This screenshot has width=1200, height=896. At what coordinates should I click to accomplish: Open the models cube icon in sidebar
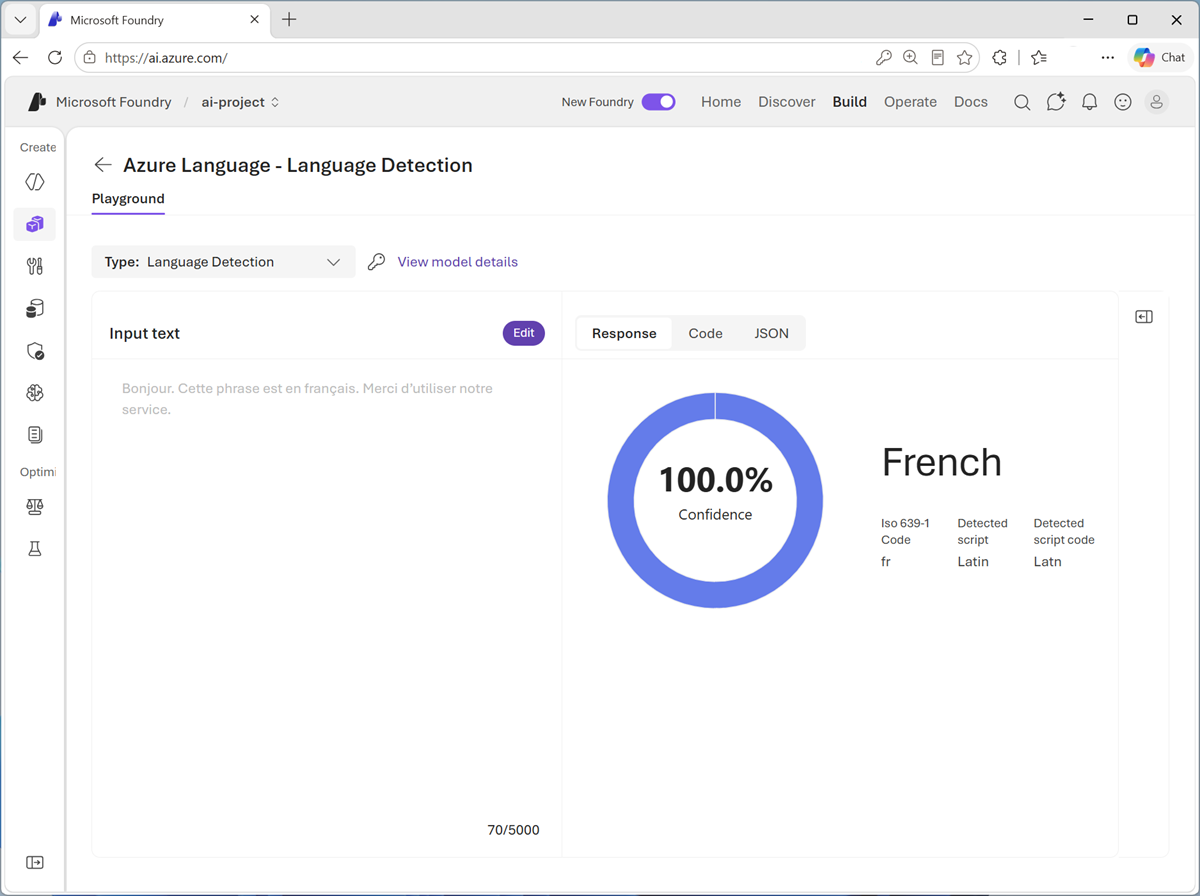pyautogui.click(x=35, y=224)
